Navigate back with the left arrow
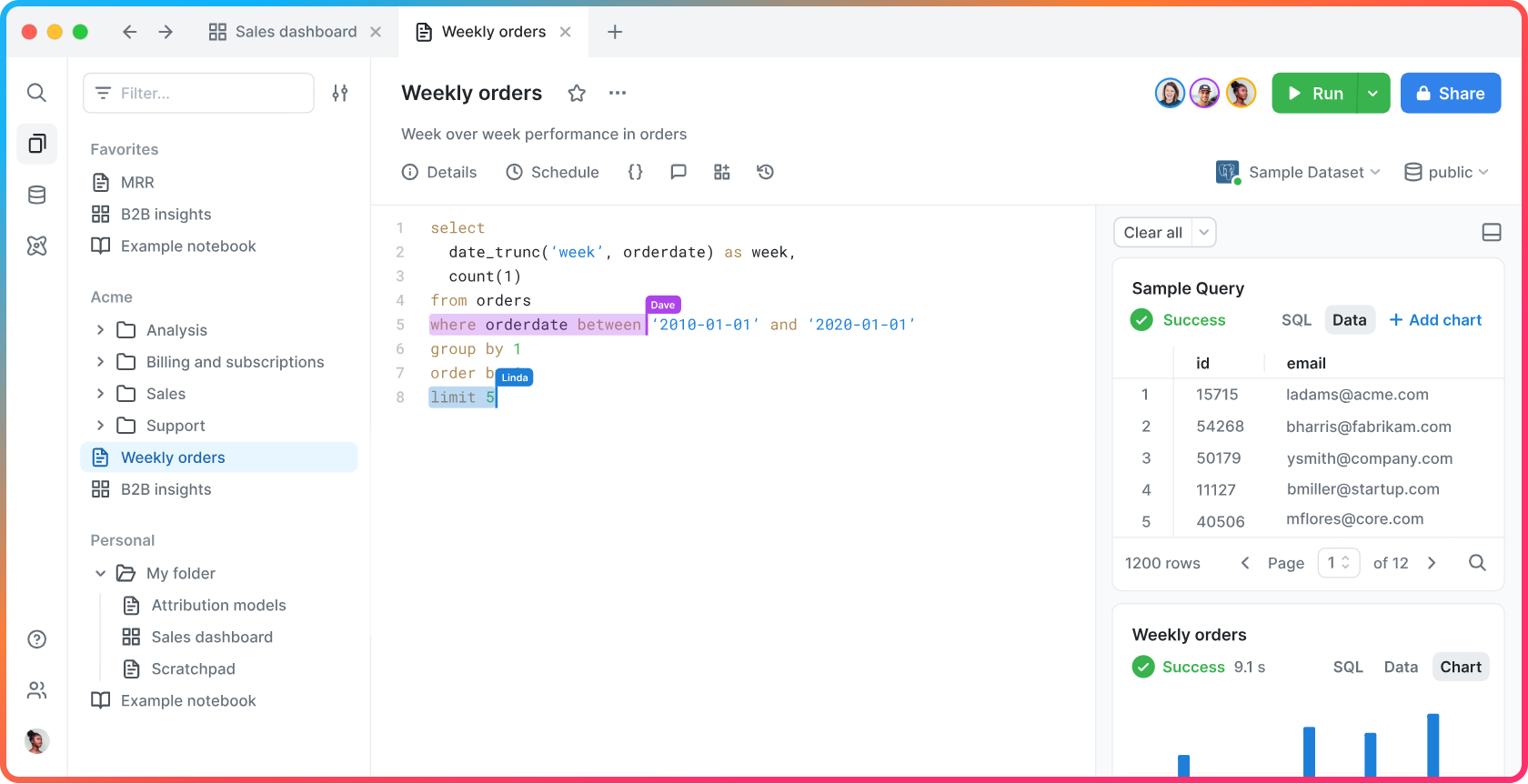This screenshot has width=1528, height=784. pos(129,32)
